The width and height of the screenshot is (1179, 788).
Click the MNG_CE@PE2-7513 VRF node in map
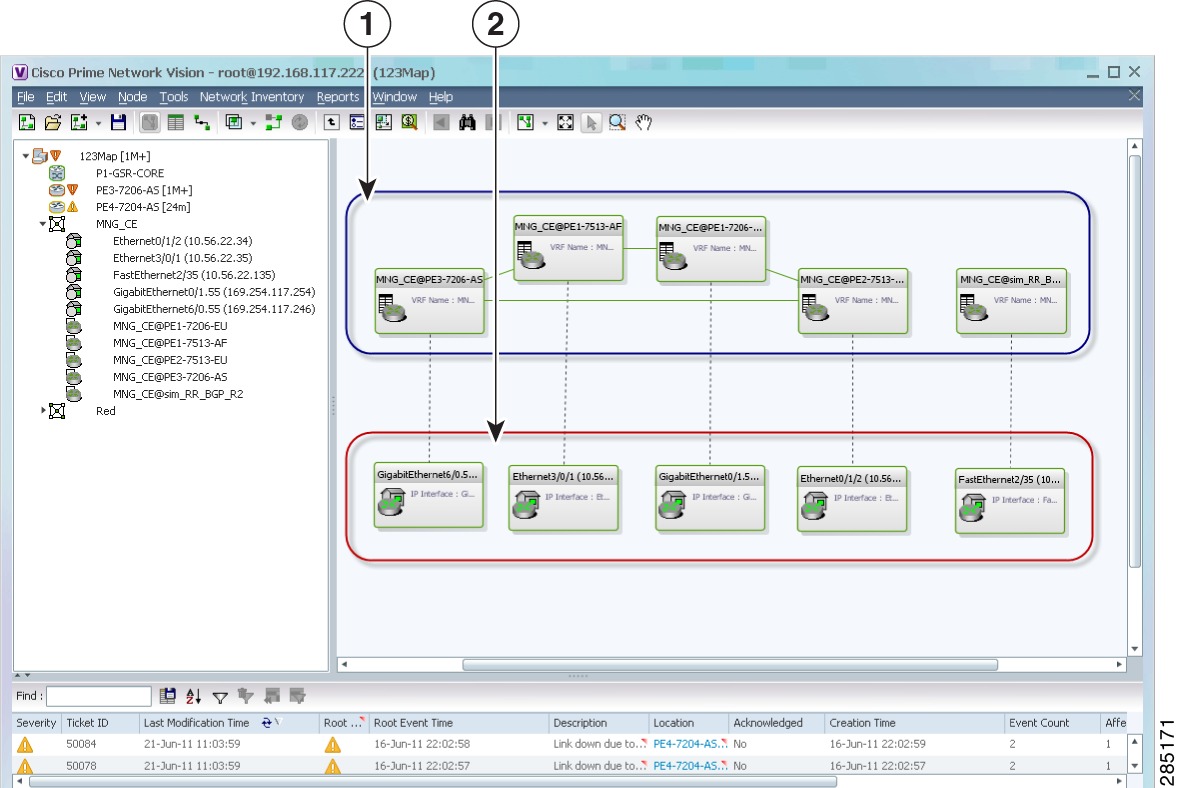853,301
